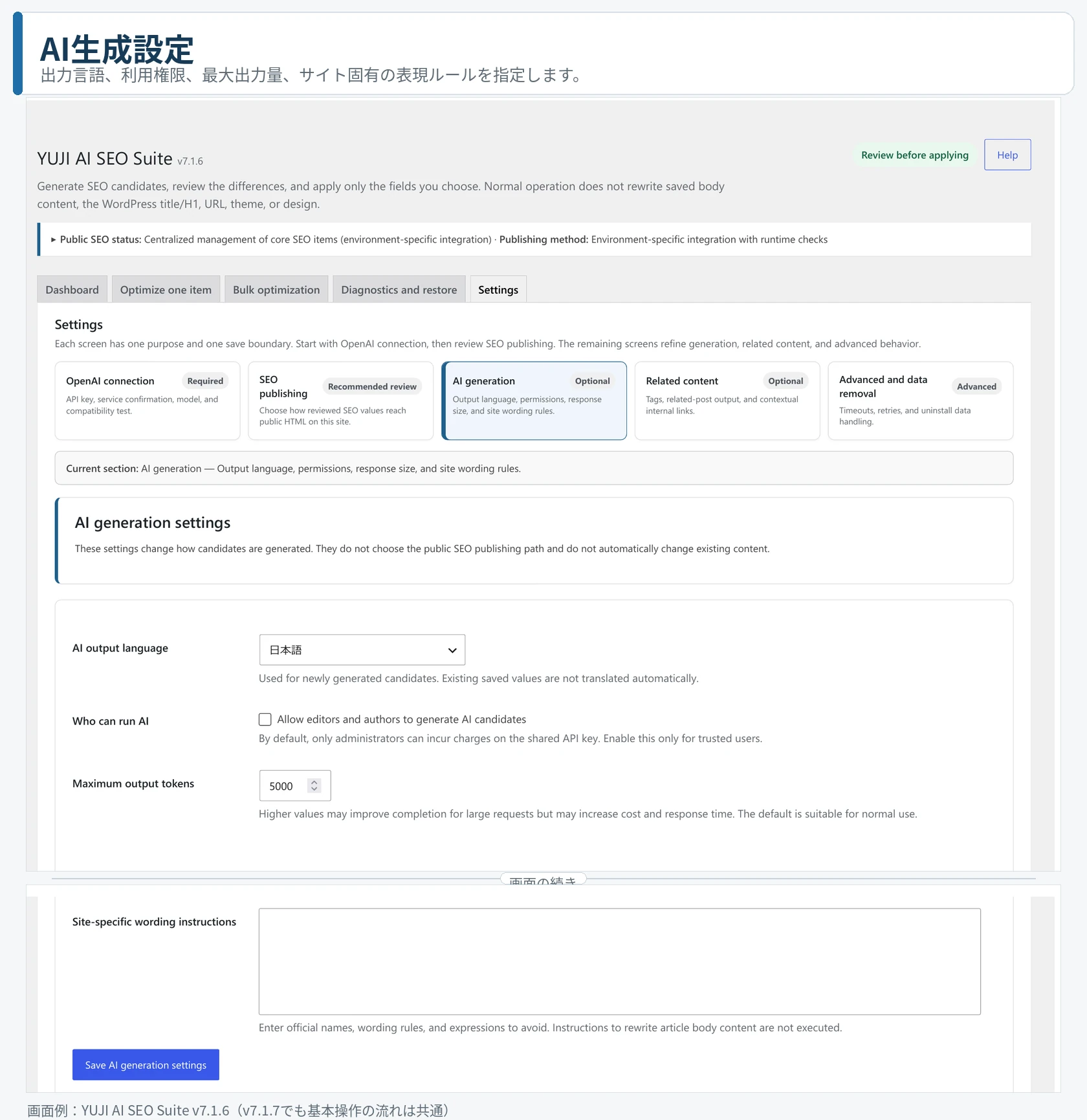Select the AI generation settings card
This screenshot has height=1120, width=1087.
tap(534, 401)
